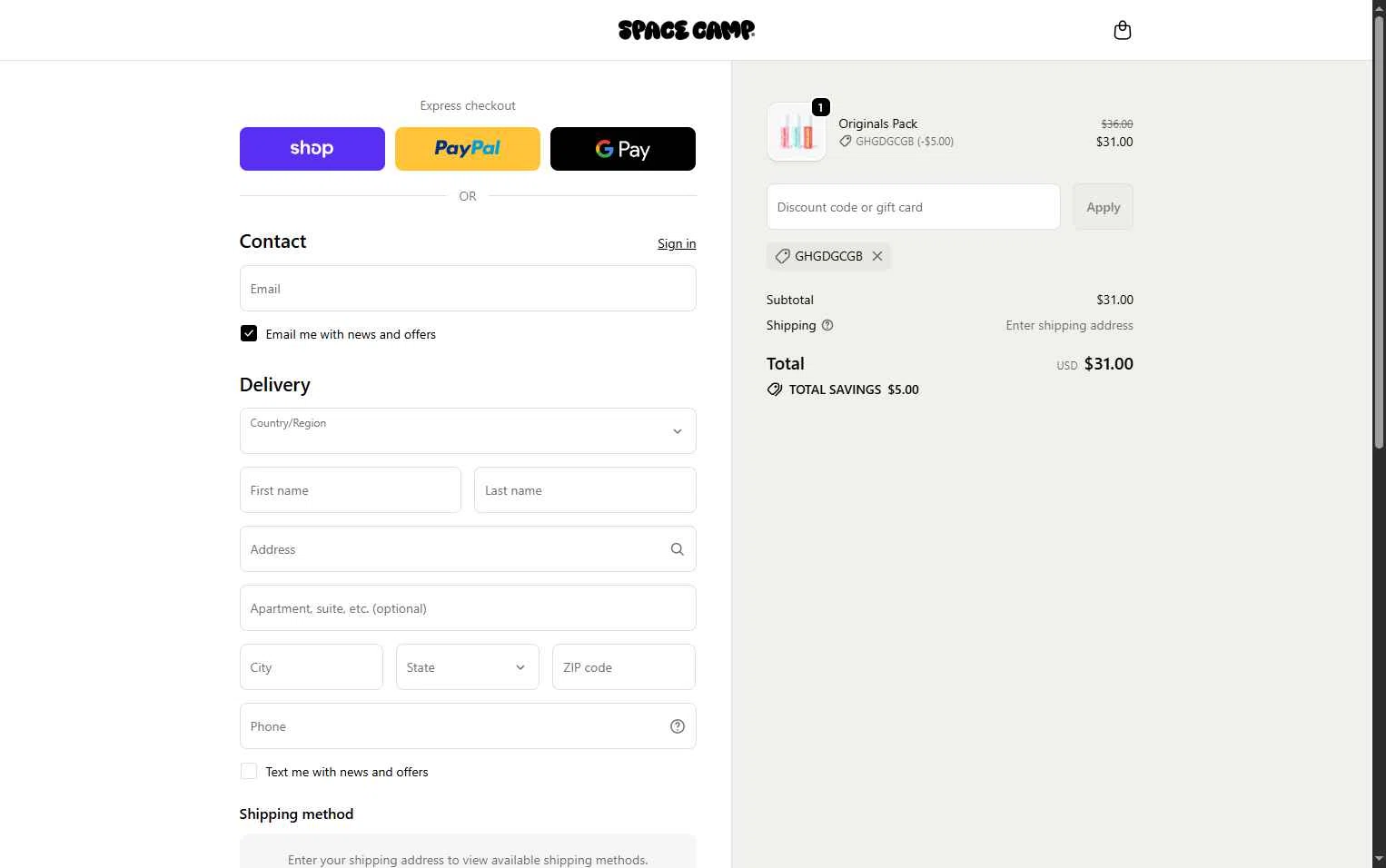Expand the State dropdown
The image size is (1386, 868).
pos(468,667)
